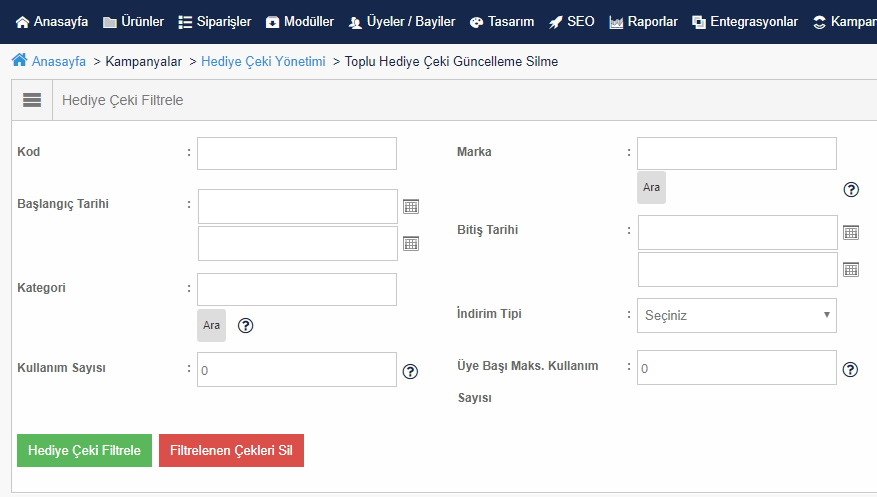Show help for the Marka field
Viewport: 877px width, 497px height.
[851, 190]
